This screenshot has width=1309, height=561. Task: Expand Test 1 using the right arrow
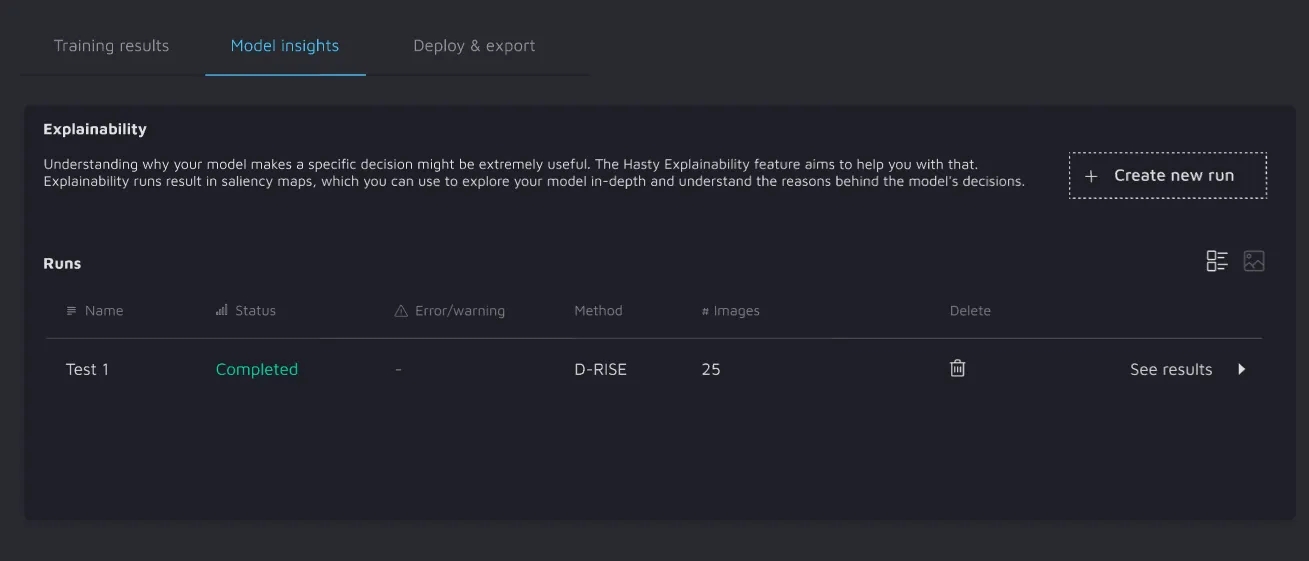coord(1241,369)
